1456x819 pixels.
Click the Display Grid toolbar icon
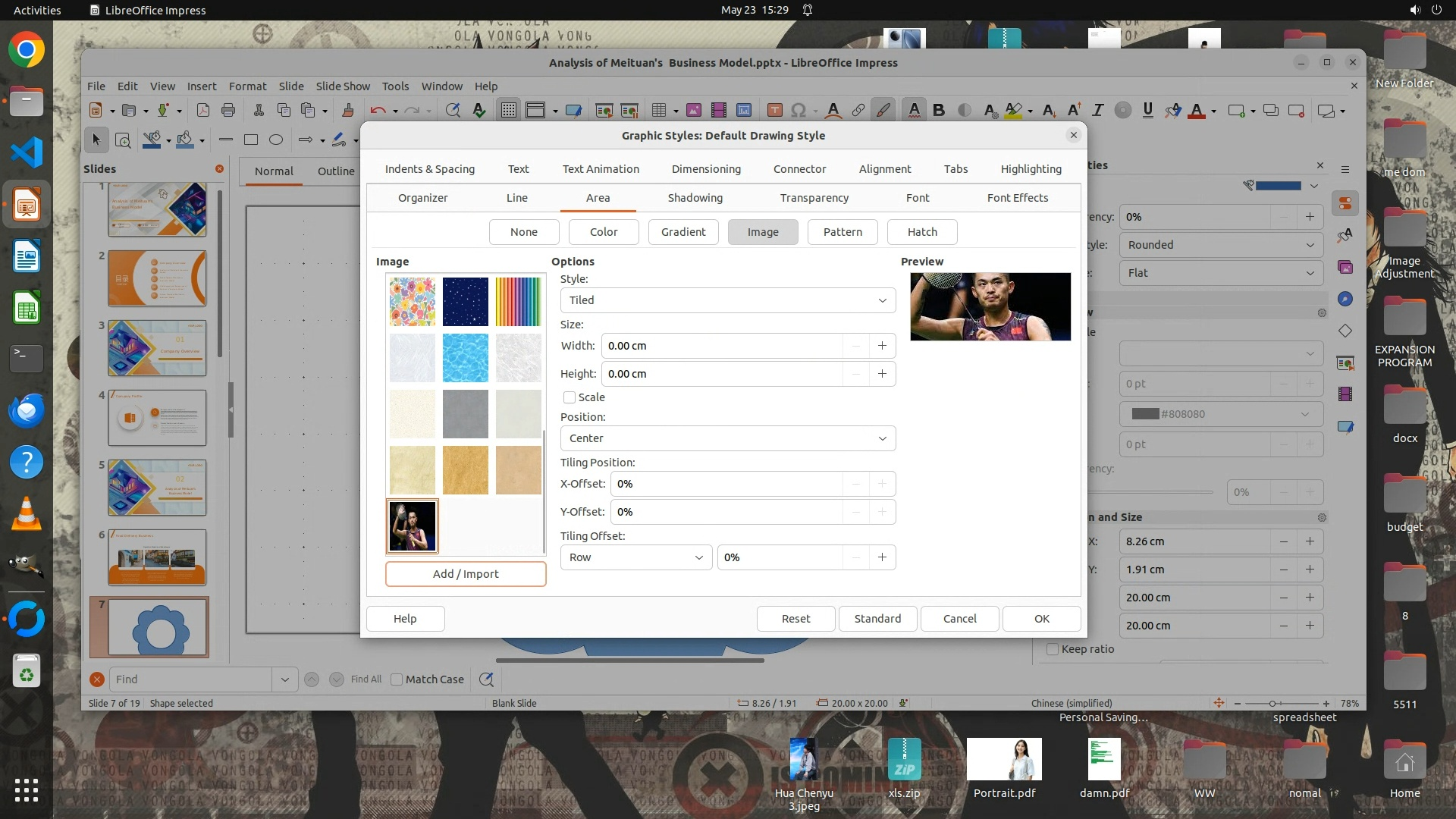508,111
